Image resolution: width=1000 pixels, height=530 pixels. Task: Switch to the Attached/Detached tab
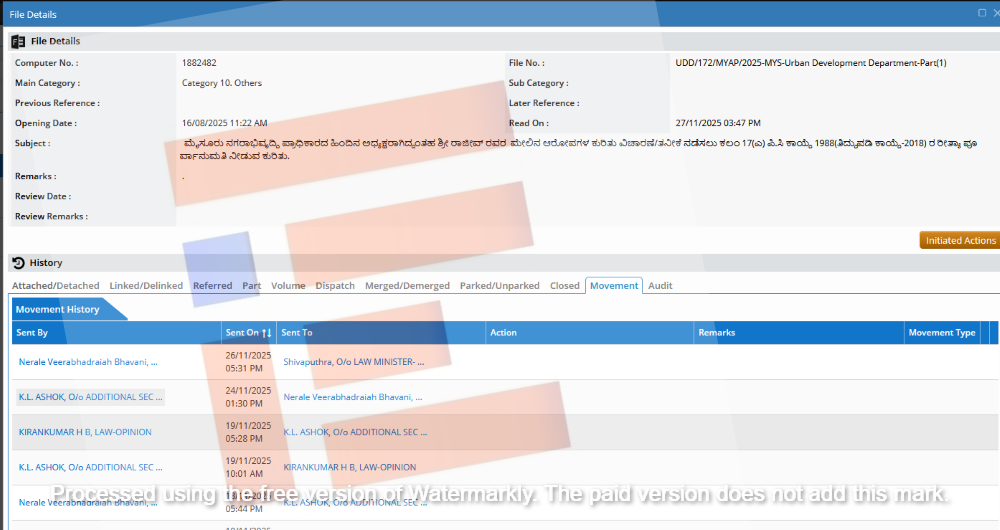pos(55,286)
